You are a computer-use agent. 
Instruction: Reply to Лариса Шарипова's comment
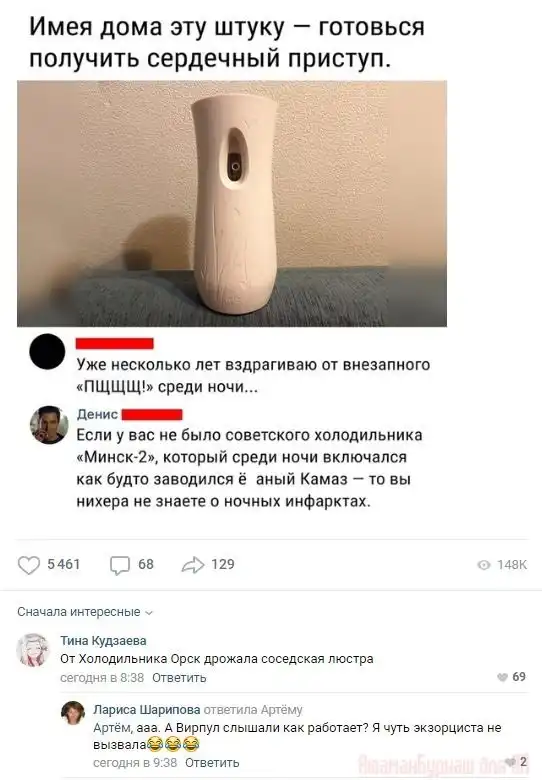tap(212, 763)
